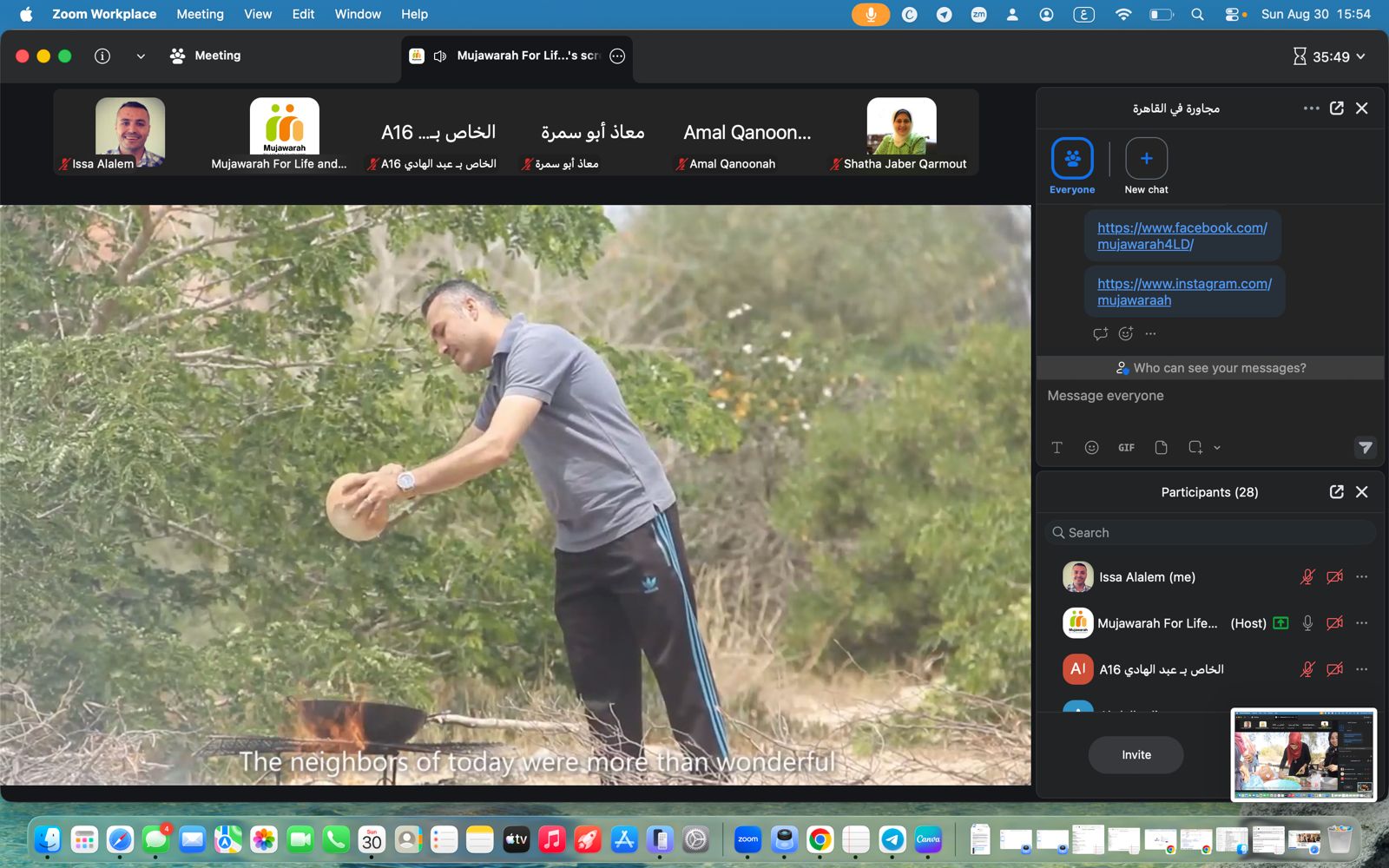Open the View menu in menu bar
1389x868 pixels.
click(x=257, y=14)
